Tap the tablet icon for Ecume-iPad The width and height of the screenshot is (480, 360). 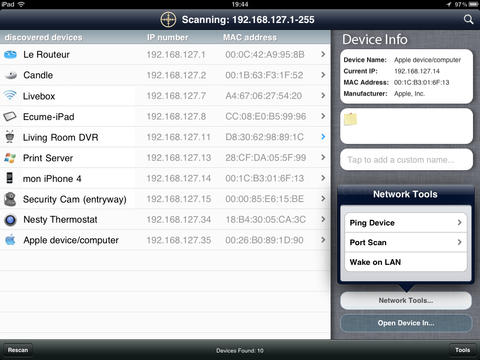(10, 116)
